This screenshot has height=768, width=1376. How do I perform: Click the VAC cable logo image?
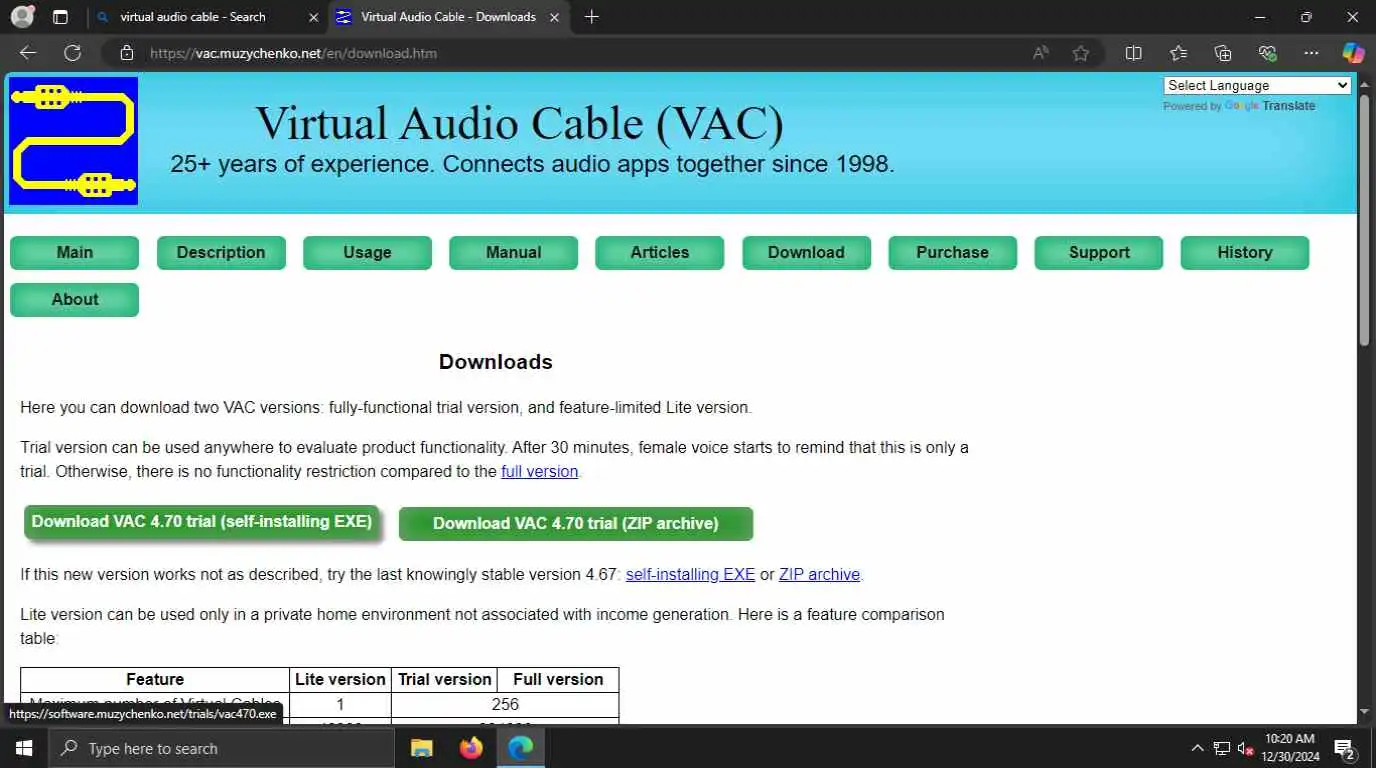[74, 141]
